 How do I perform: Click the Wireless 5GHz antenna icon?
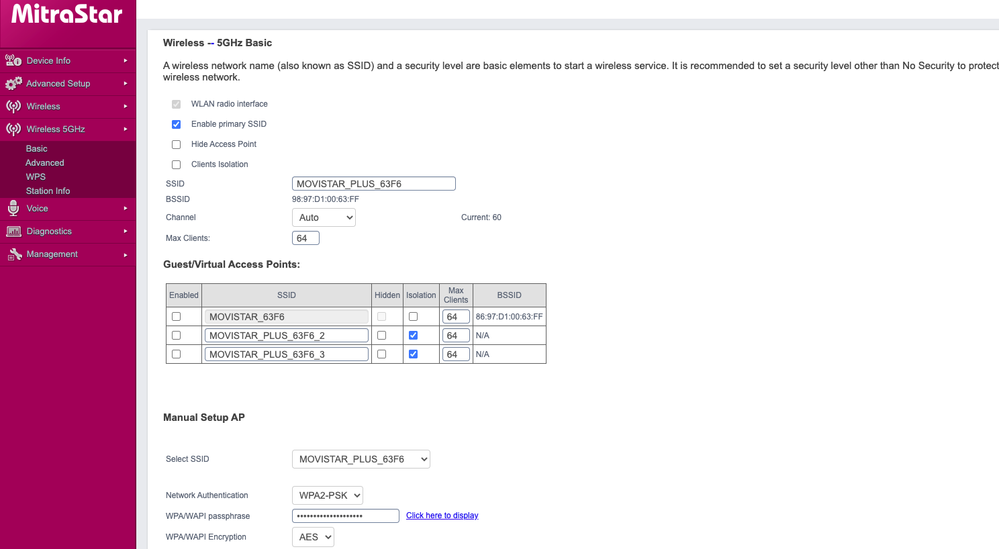coord(13,129)
